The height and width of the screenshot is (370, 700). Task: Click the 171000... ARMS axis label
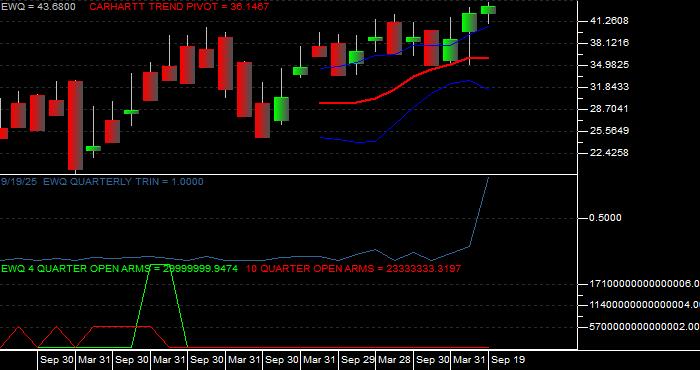point(644,283)
